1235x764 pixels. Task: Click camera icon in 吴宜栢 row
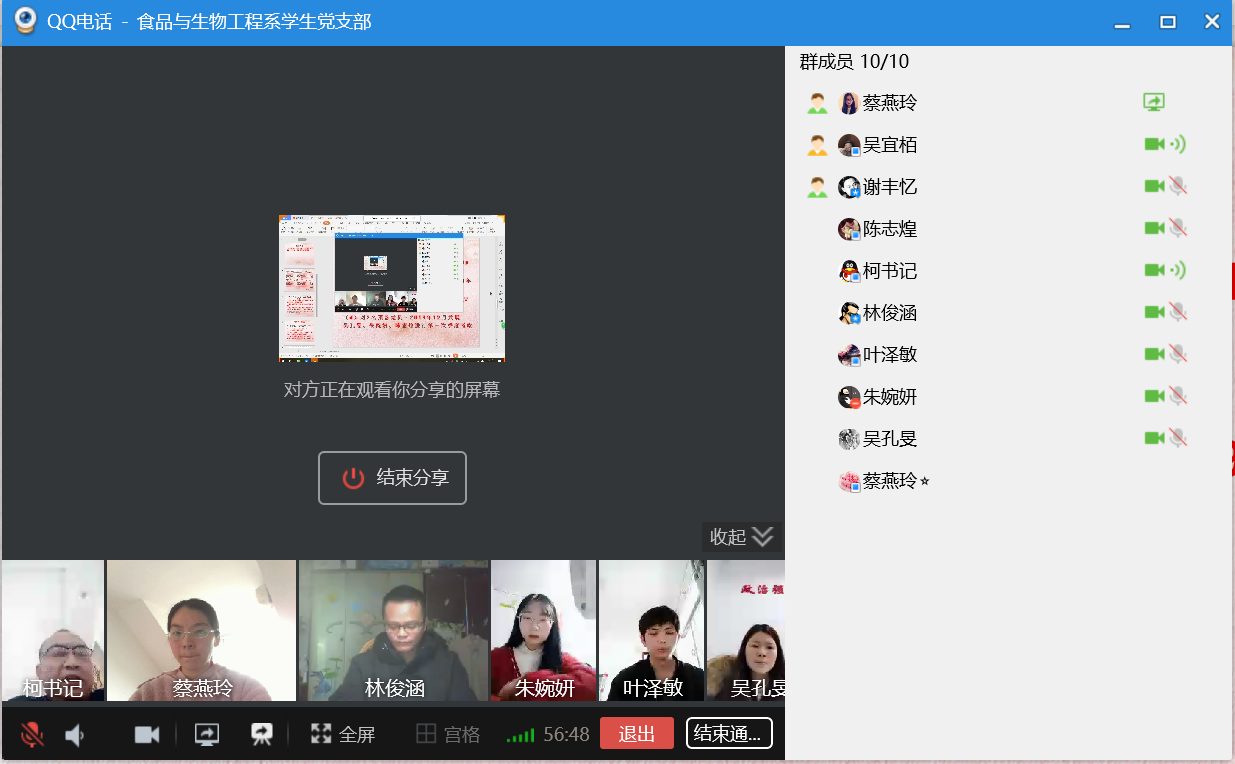coord(1154,144)
